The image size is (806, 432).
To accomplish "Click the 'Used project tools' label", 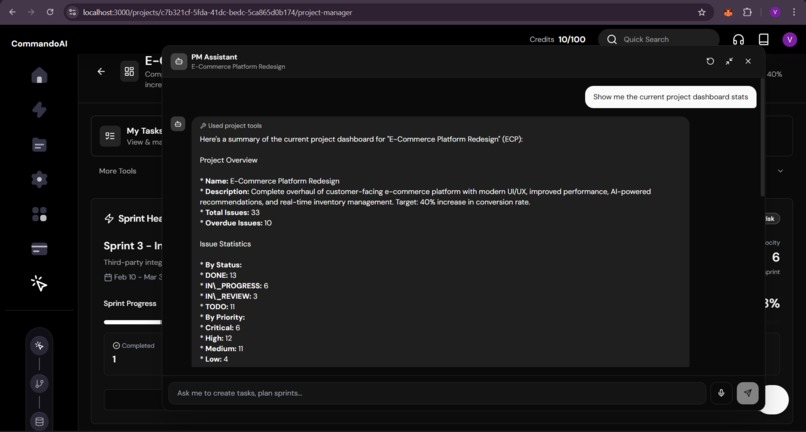I will click(231, 126).
